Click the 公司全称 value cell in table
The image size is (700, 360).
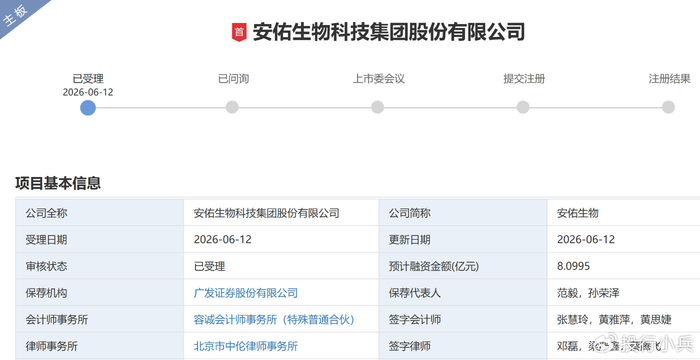point(281,213)
